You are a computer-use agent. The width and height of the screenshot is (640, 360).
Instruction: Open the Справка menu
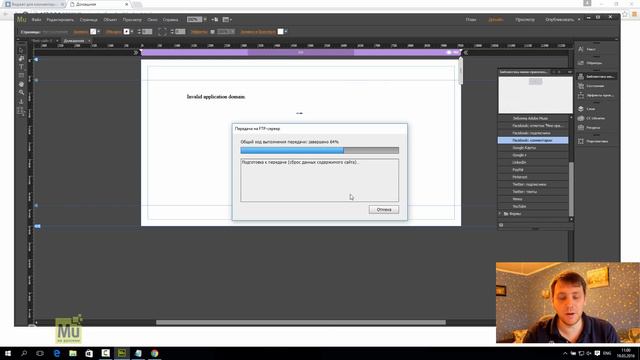[171, 20]
